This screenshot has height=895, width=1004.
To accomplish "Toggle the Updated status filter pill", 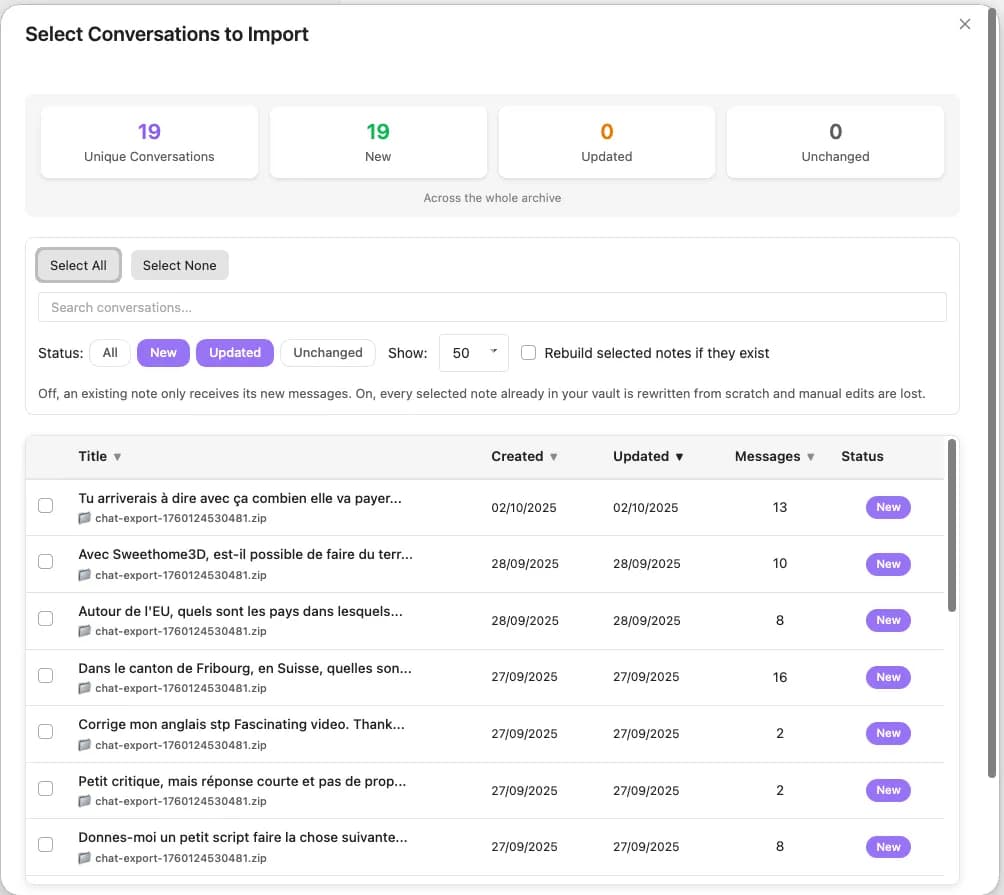I will click(x=235, y=353).
